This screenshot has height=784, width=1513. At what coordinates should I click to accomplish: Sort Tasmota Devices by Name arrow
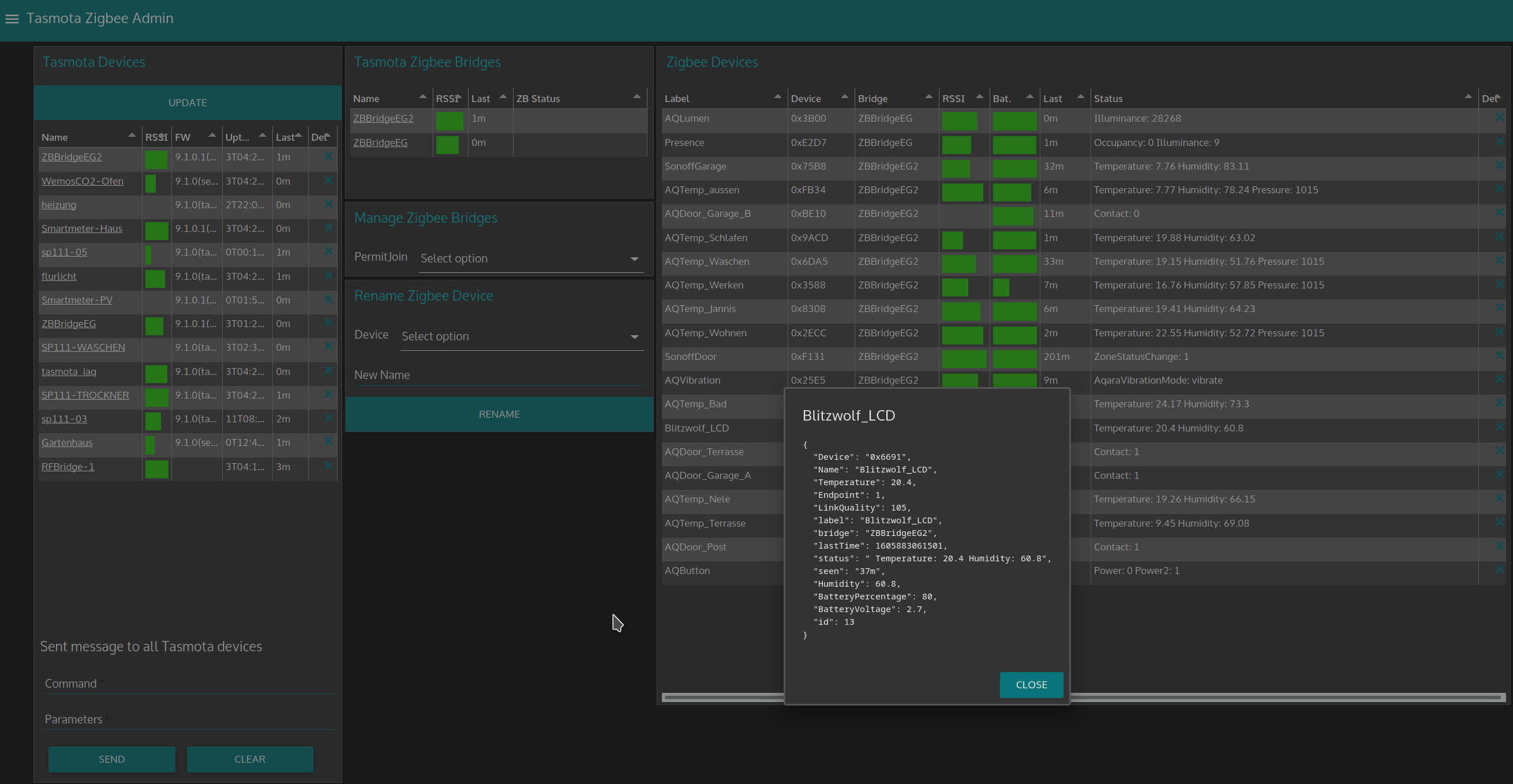[x=132, y=136]
